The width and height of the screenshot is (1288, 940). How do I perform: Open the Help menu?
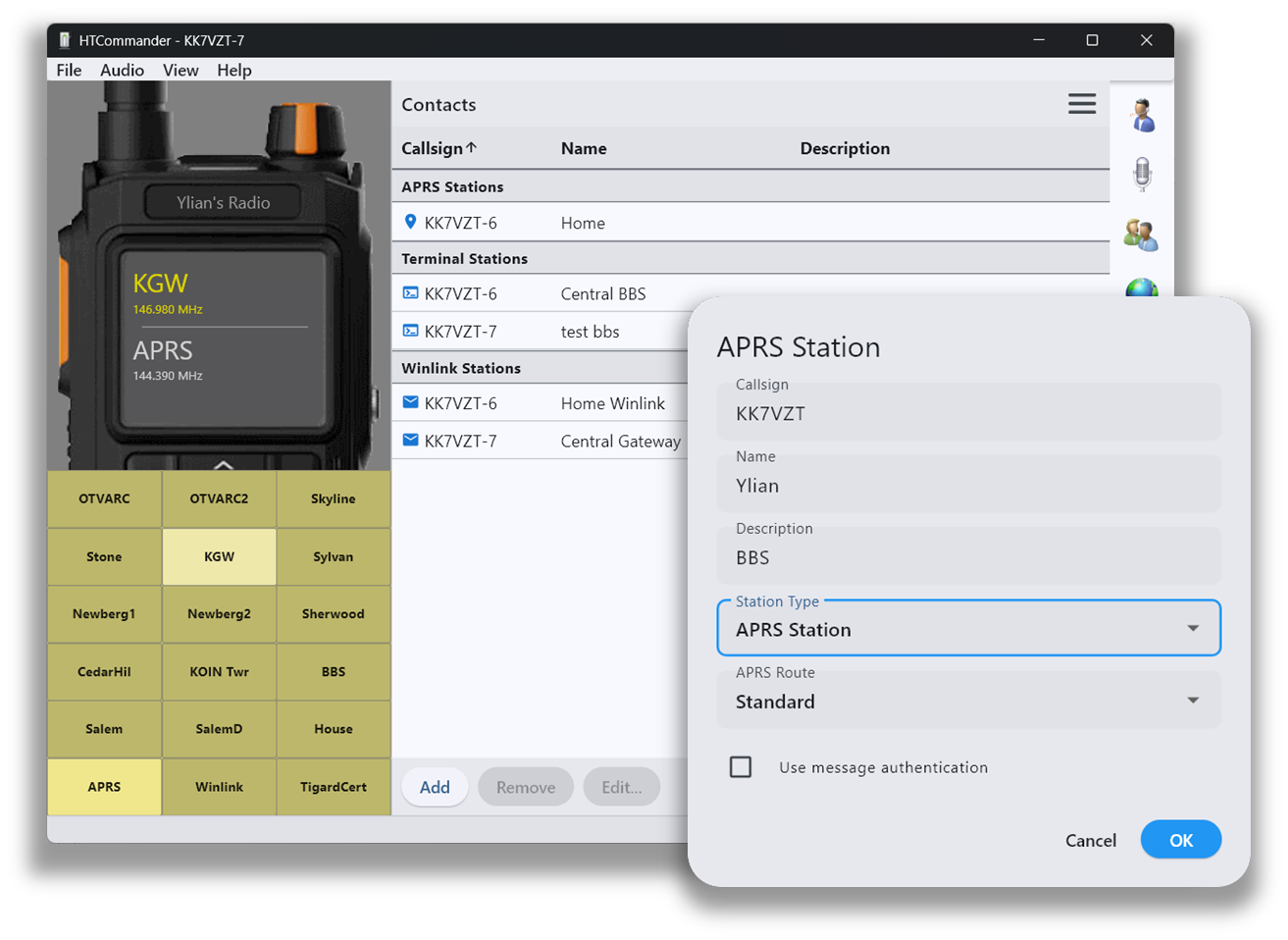coord(233,70)
